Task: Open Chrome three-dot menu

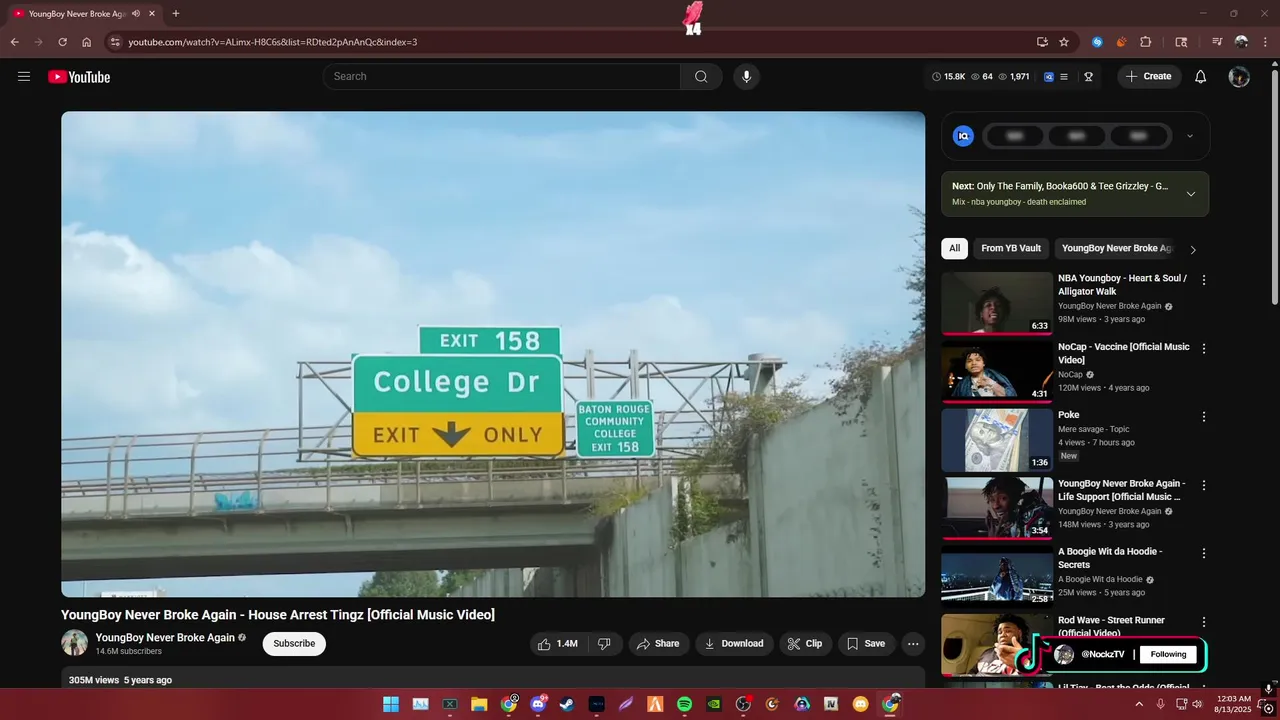Action: pyautogui.click(x=1265, y=42)
